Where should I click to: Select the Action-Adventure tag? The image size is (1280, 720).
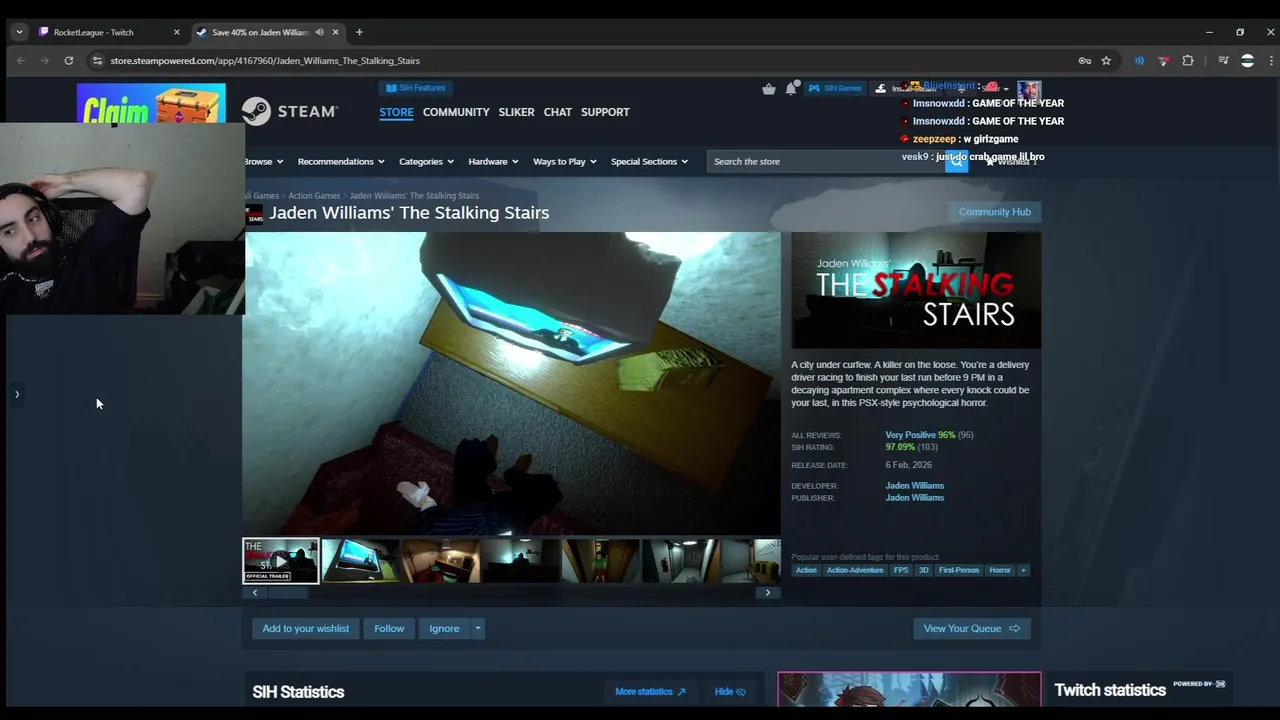pos(855,570)
